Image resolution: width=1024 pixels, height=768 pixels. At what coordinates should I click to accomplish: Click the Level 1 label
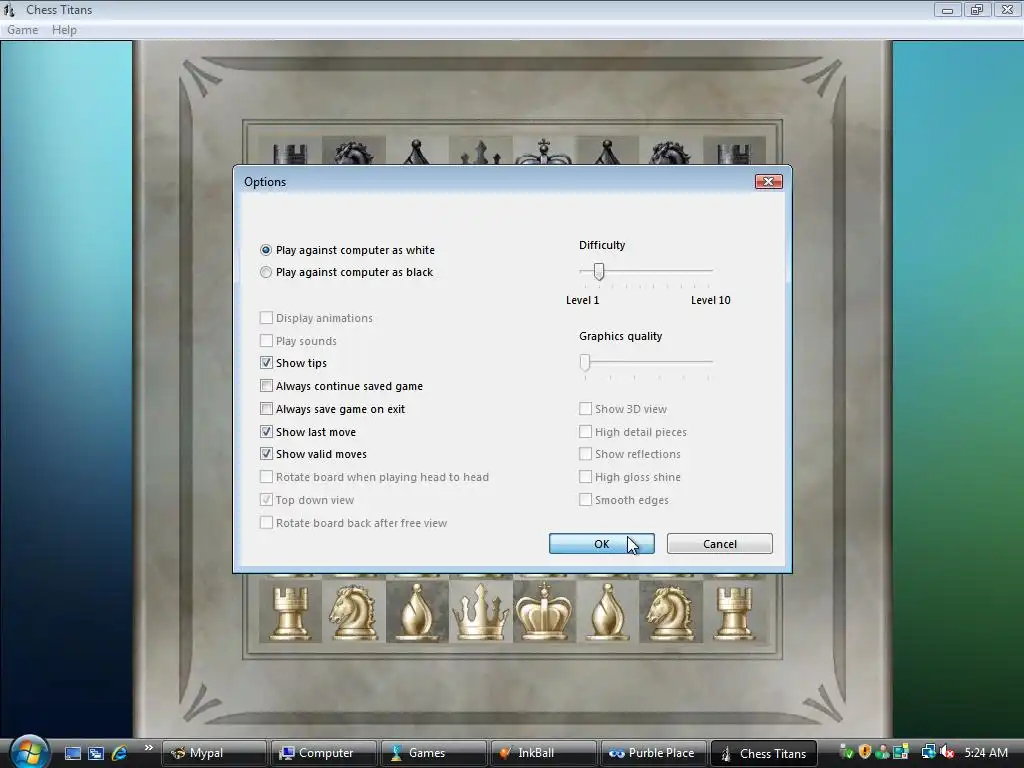click(583, 300)
